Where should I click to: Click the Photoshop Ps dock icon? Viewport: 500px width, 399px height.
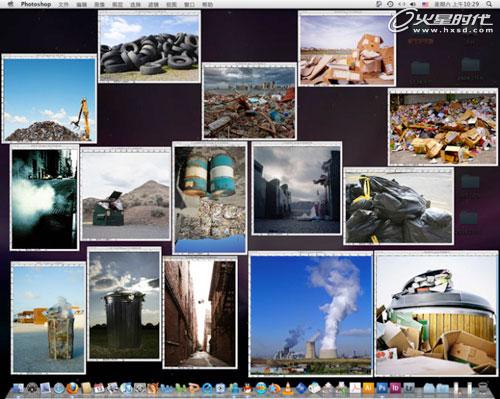pos(382,388)
